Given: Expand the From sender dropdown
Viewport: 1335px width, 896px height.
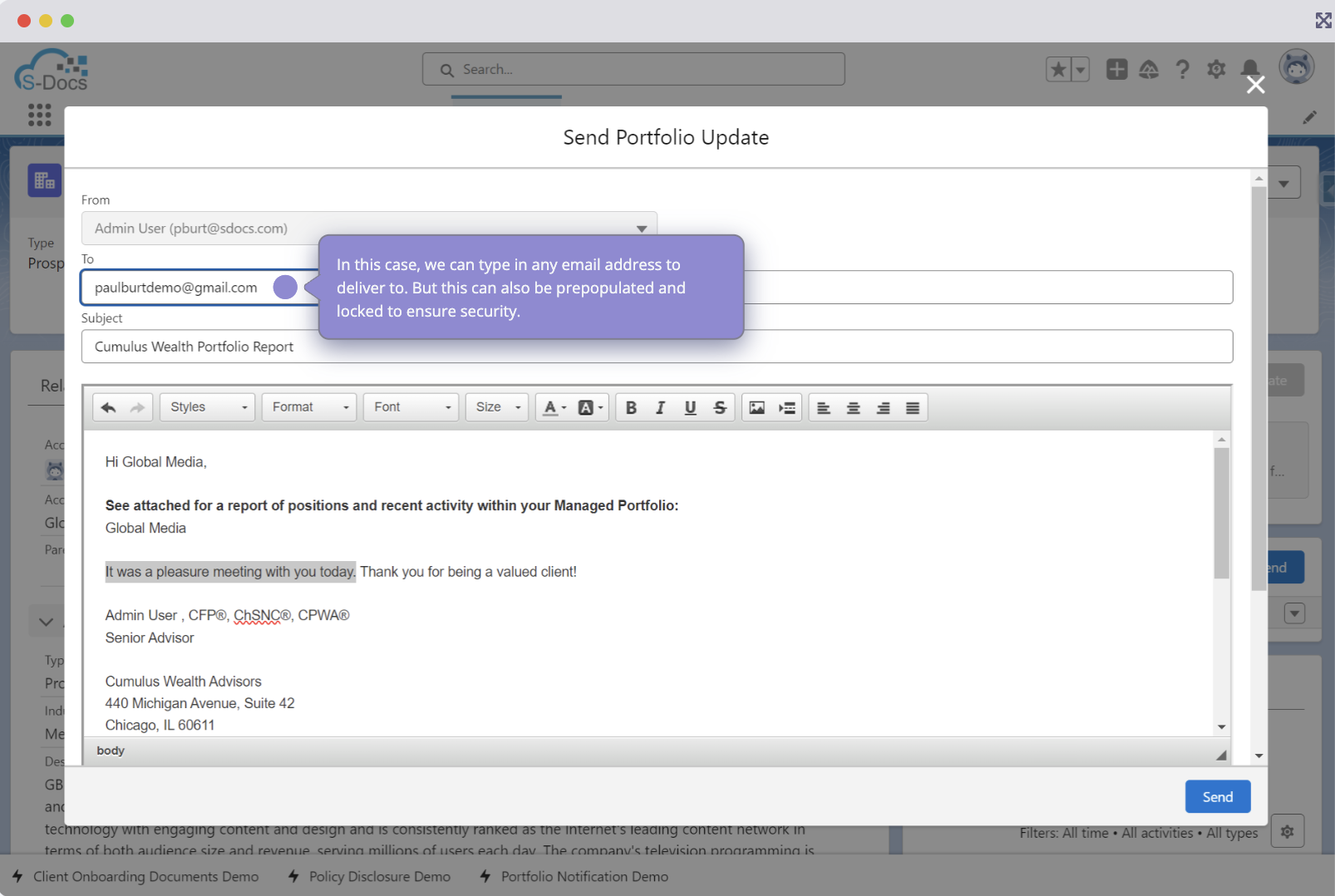Looking at the screenshot, I should [x=369, y=228].
